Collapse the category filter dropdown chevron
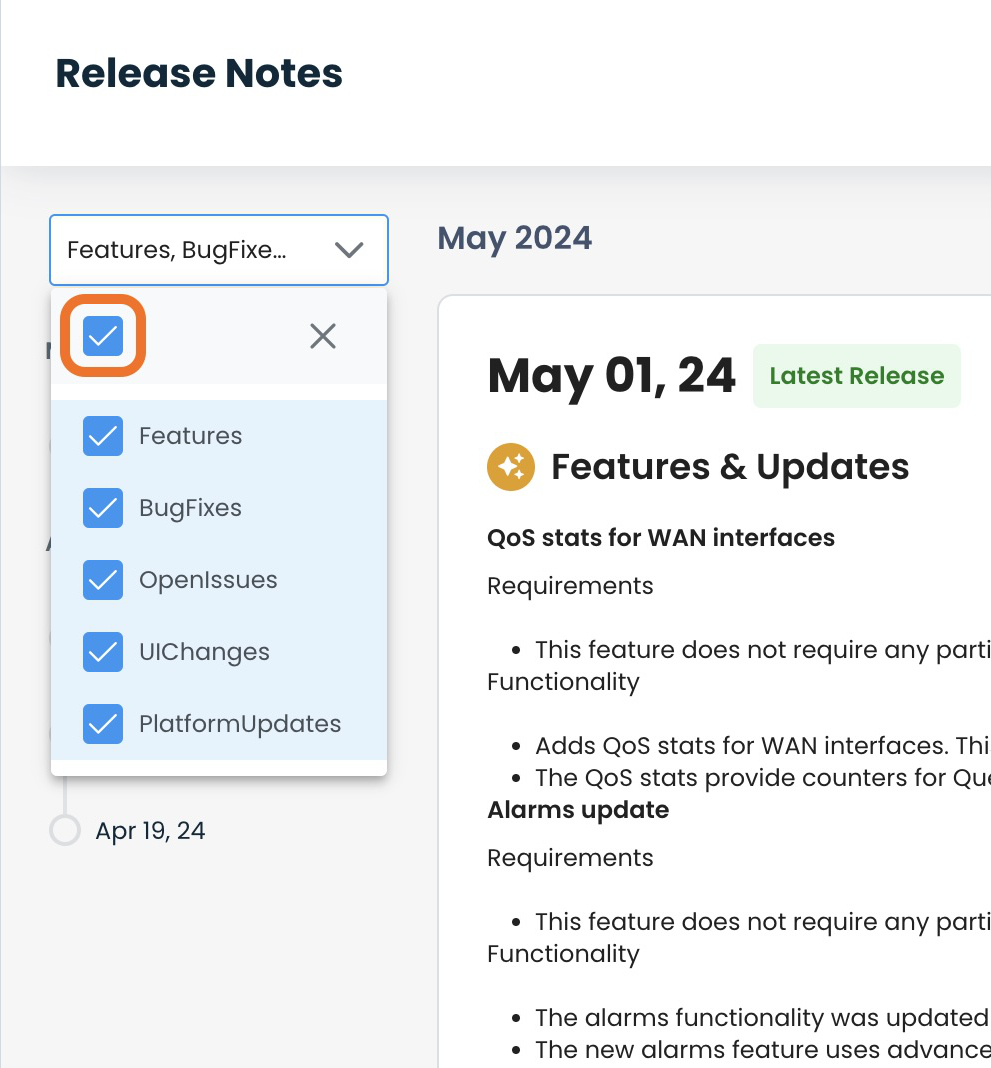The height and width of the screenshot is (1068, 991). [x=349, y=250]
